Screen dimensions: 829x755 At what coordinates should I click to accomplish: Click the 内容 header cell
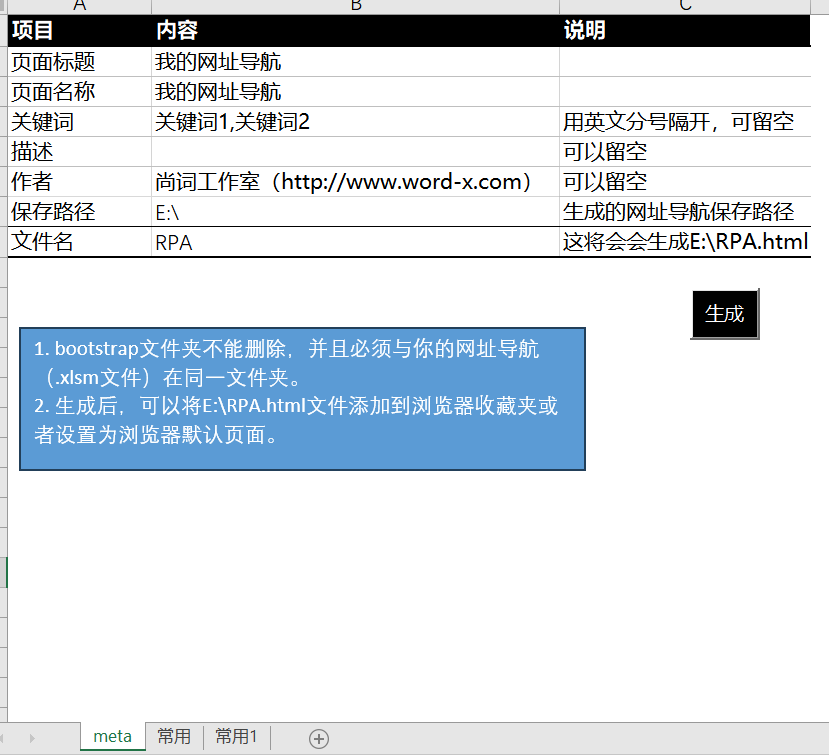click(355, 31)
